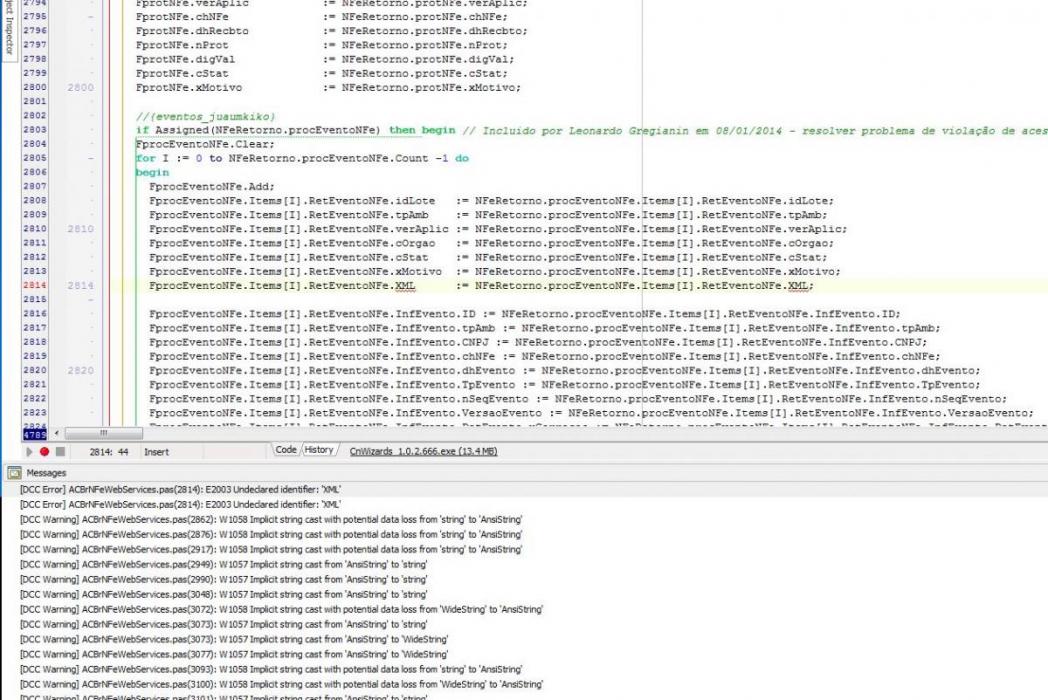This screenshot has width=1048, height=700.
Task: Select the W1057 warning for line 2949
Action: coord(224,564)
